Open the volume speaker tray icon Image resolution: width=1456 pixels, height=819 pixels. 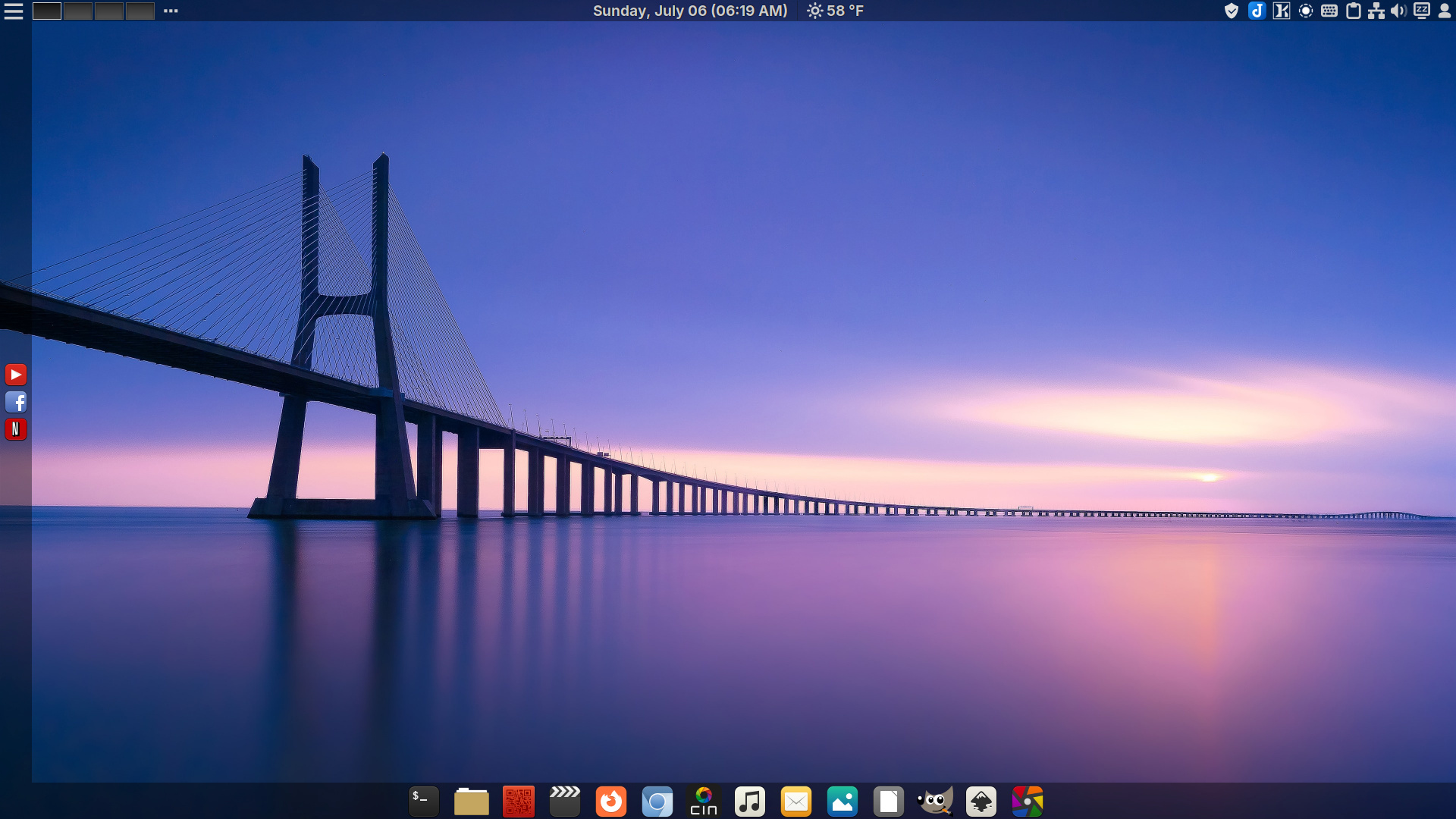tap(1399, 11)
